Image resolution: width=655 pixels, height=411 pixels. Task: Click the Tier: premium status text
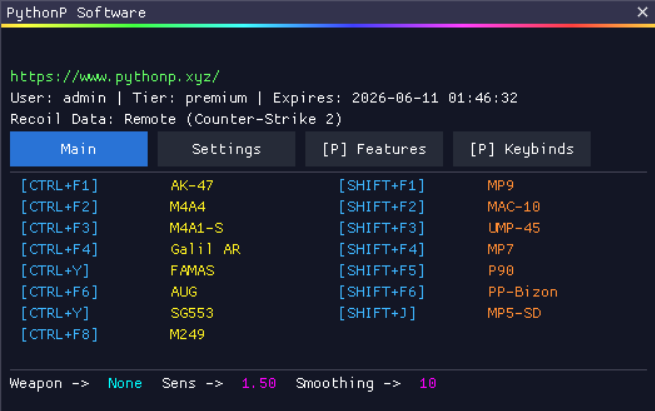[x=190, y=98]
